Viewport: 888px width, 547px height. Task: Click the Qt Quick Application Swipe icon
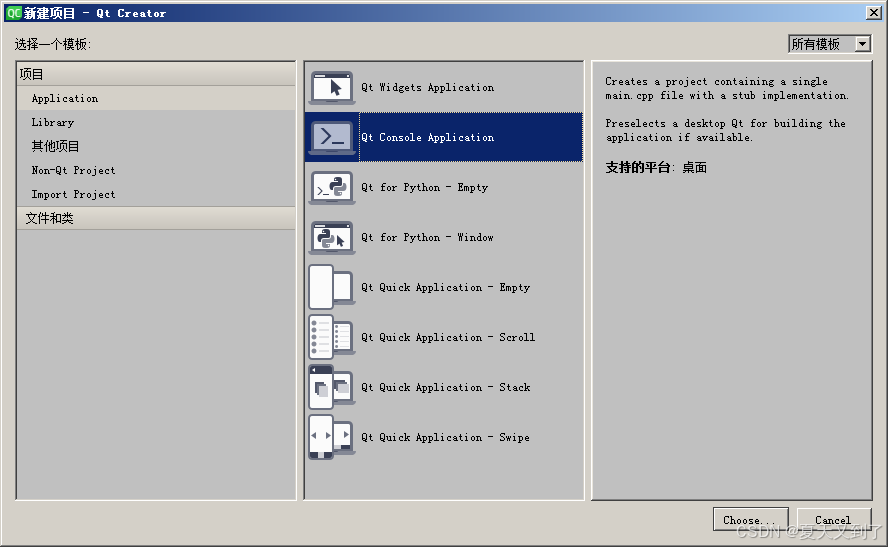click(x=332, y=437)
